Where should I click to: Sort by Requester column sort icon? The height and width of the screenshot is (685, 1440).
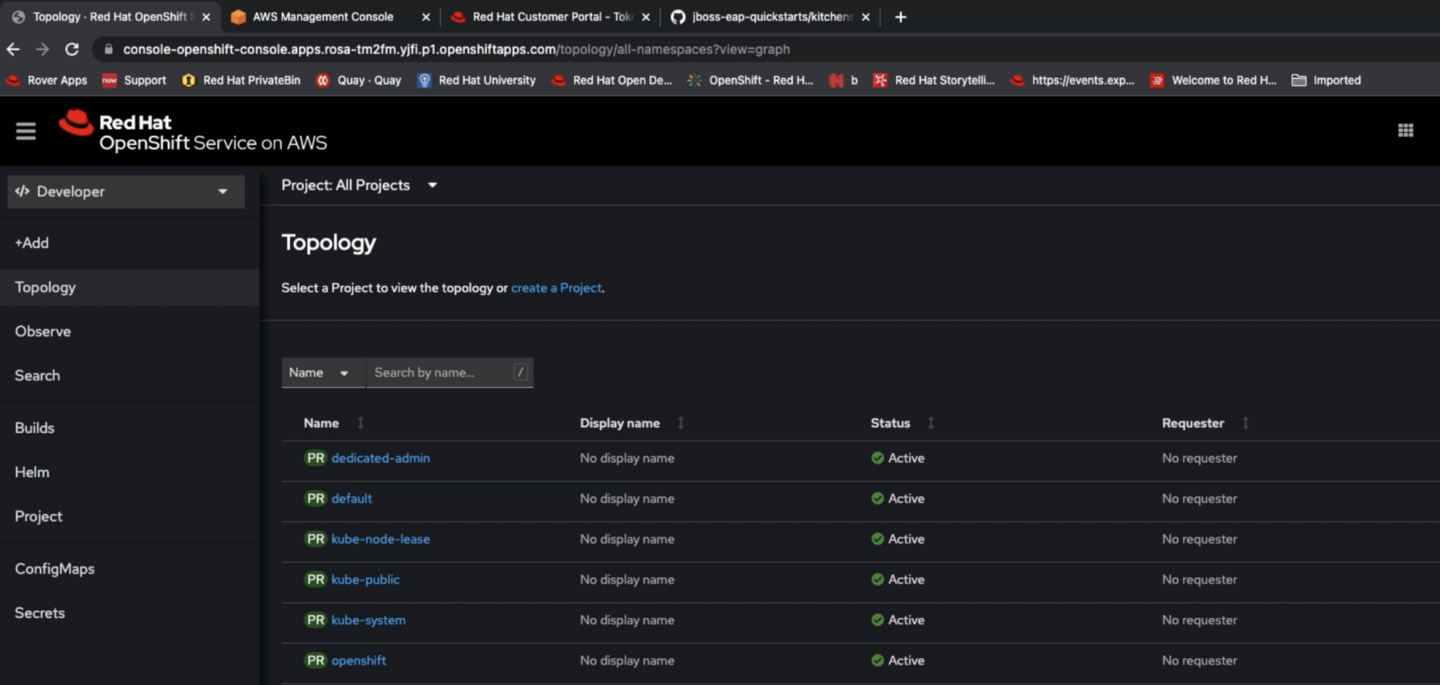[x=1245, y=423]
